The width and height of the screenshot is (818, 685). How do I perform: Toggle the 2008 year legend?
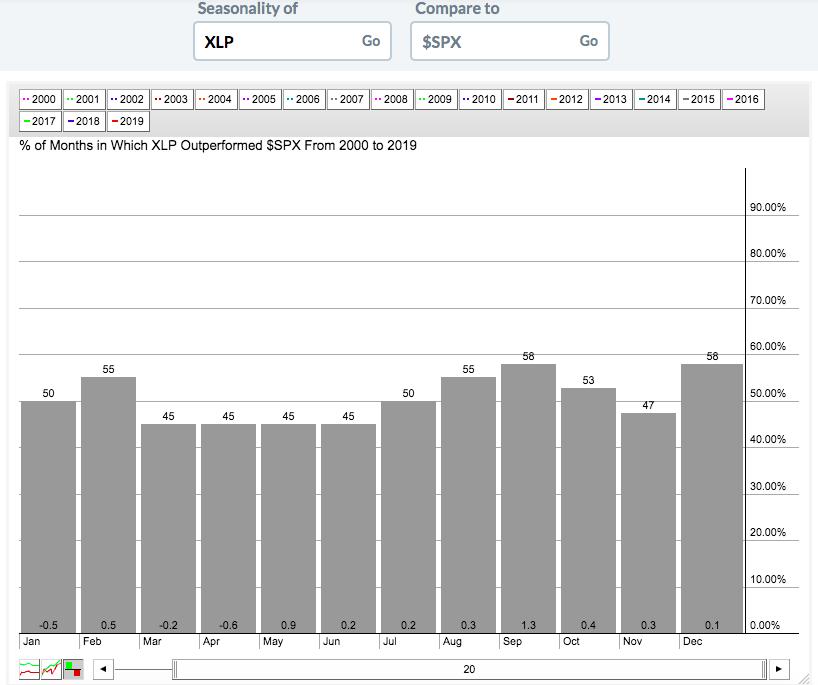click(392, 99)
